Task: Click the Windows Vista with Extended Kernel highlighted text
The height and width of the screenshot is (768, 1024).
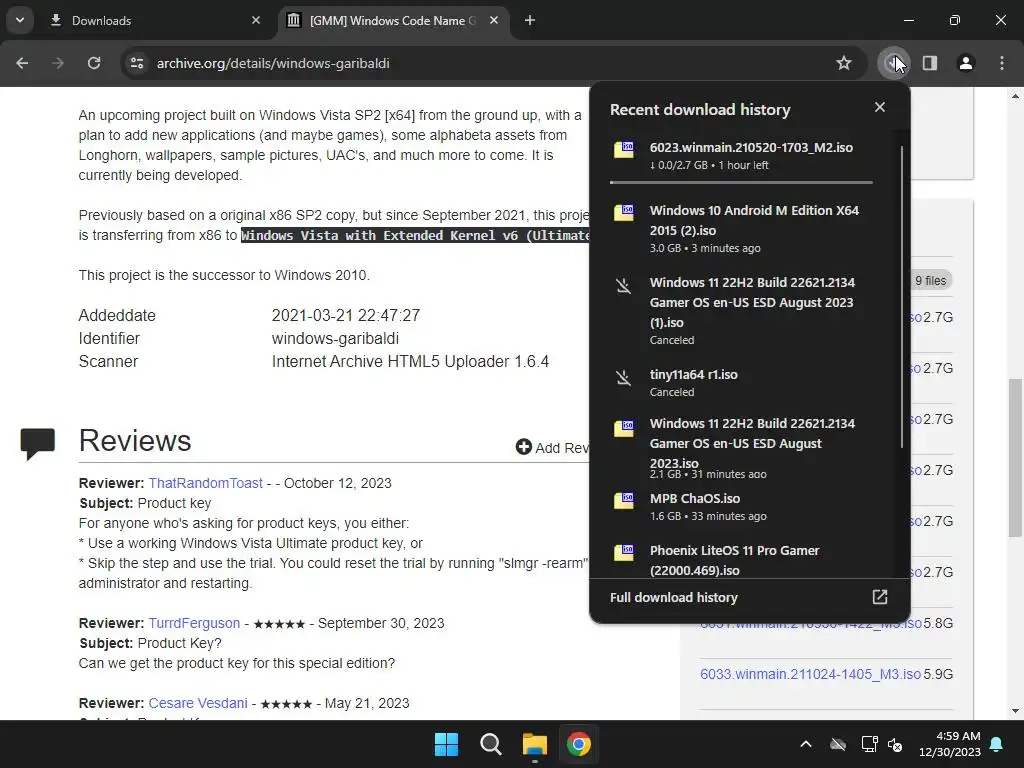Action: click(415, 235)
